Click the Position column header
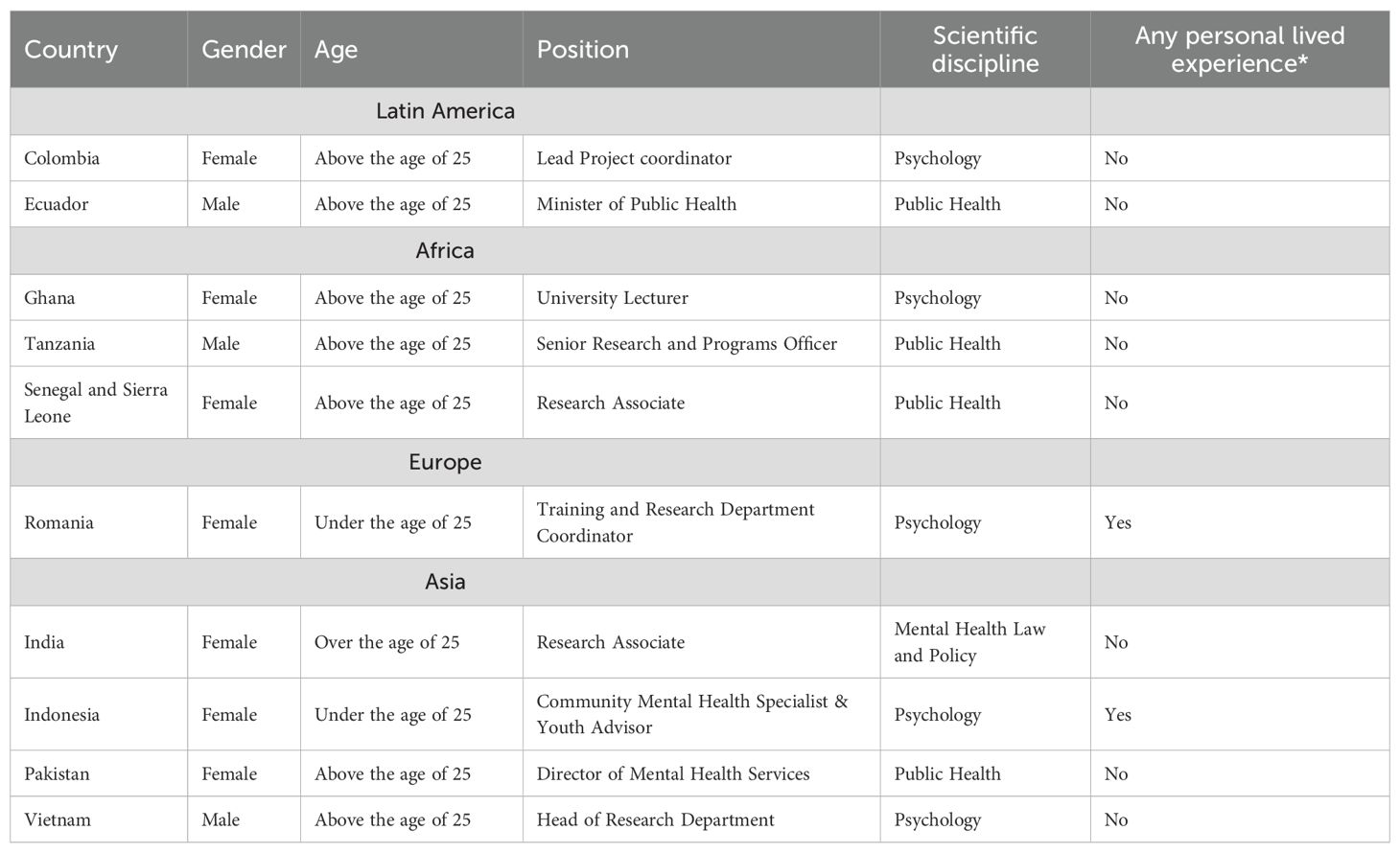This screenshot has width=1400, height=853. (x=582, y=50)
